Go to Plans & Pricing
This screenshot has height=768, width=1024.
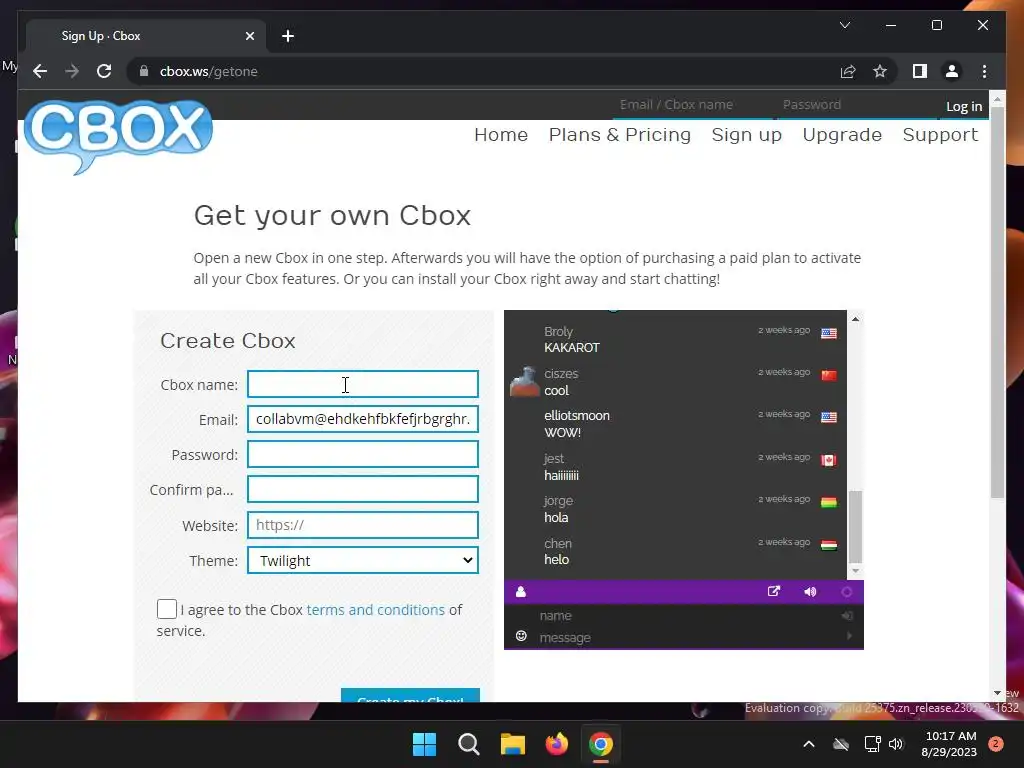(x=620, y=135)
